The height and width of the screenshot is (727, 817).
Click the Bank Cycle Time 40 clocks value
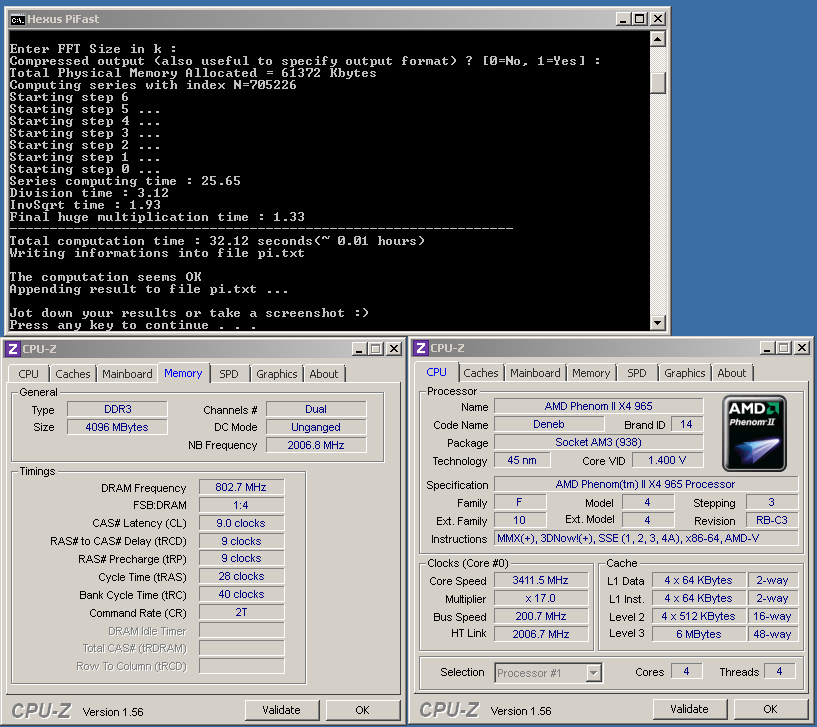(241, 595)
